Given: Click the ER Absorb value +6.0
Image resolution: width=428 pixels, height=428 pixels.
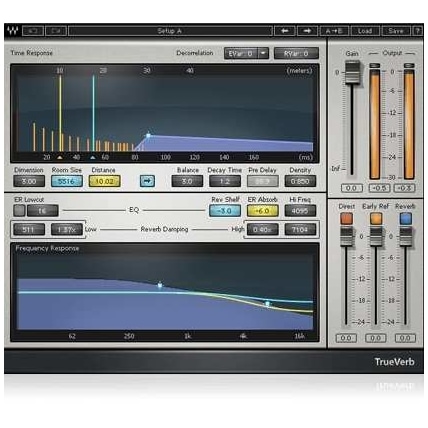Looking at the screenshot, I should click(263, 211).
